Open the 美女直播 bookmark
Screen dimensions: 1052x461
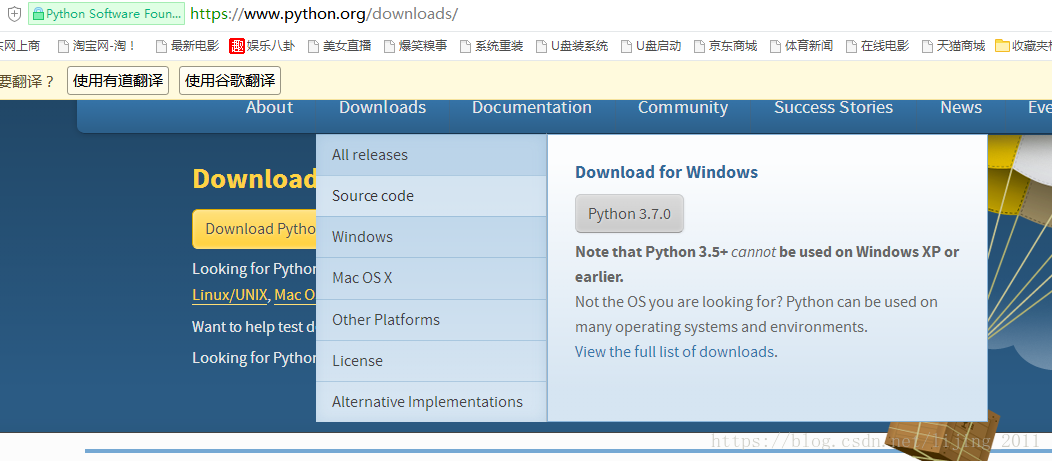[339, 46]
